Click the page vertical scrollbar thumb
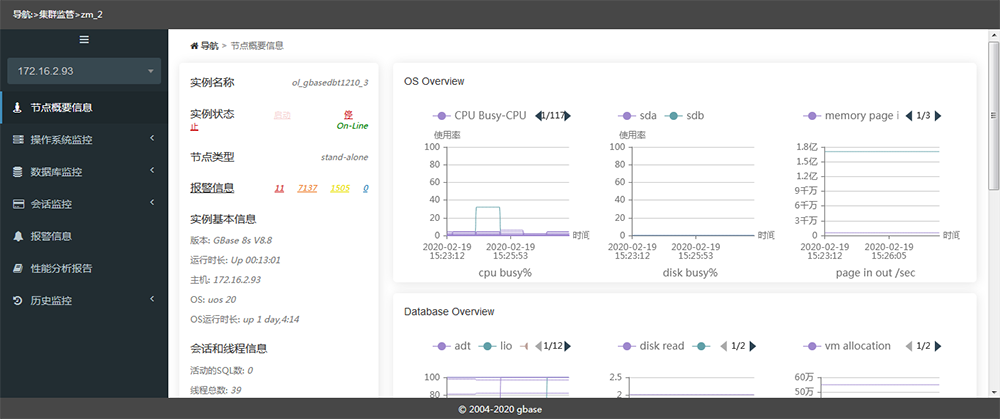This screenshot has height=419, width=1000. point(994,115)
